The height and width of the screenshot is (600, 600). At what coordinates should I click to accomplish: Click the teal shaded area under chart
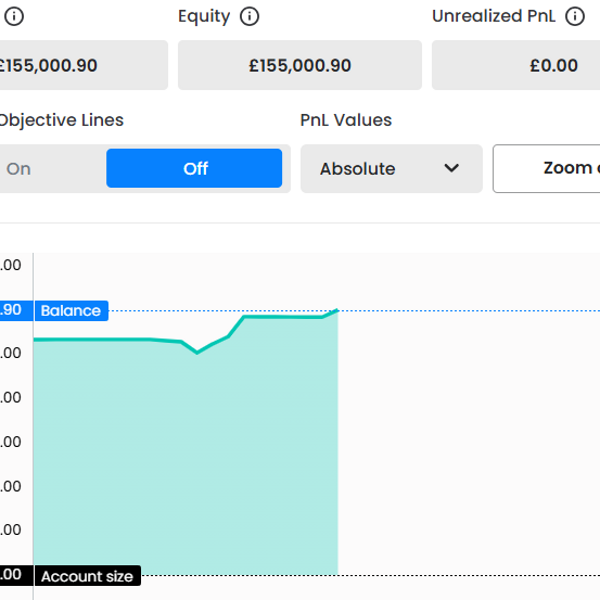(x=185, y=460)
